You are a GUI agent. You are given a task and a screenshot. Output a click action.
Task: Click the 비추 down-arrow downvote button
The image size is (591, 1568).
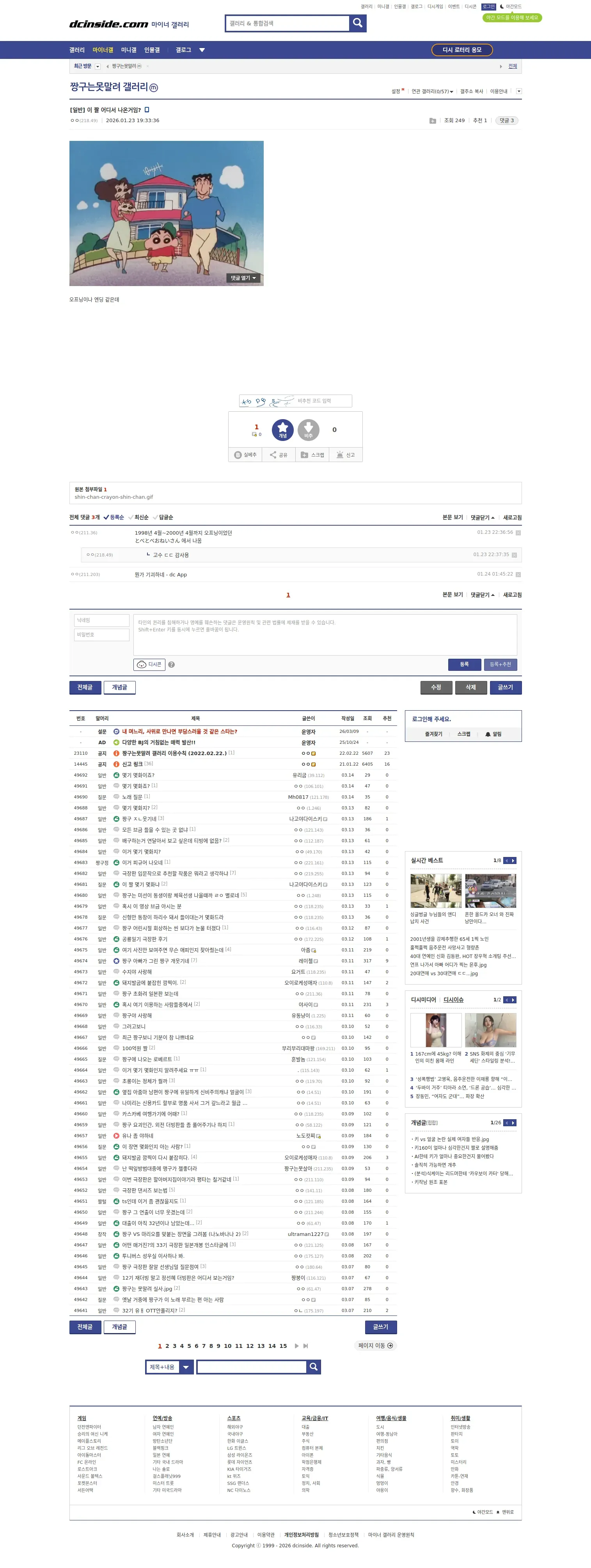(x=309, y=430)
